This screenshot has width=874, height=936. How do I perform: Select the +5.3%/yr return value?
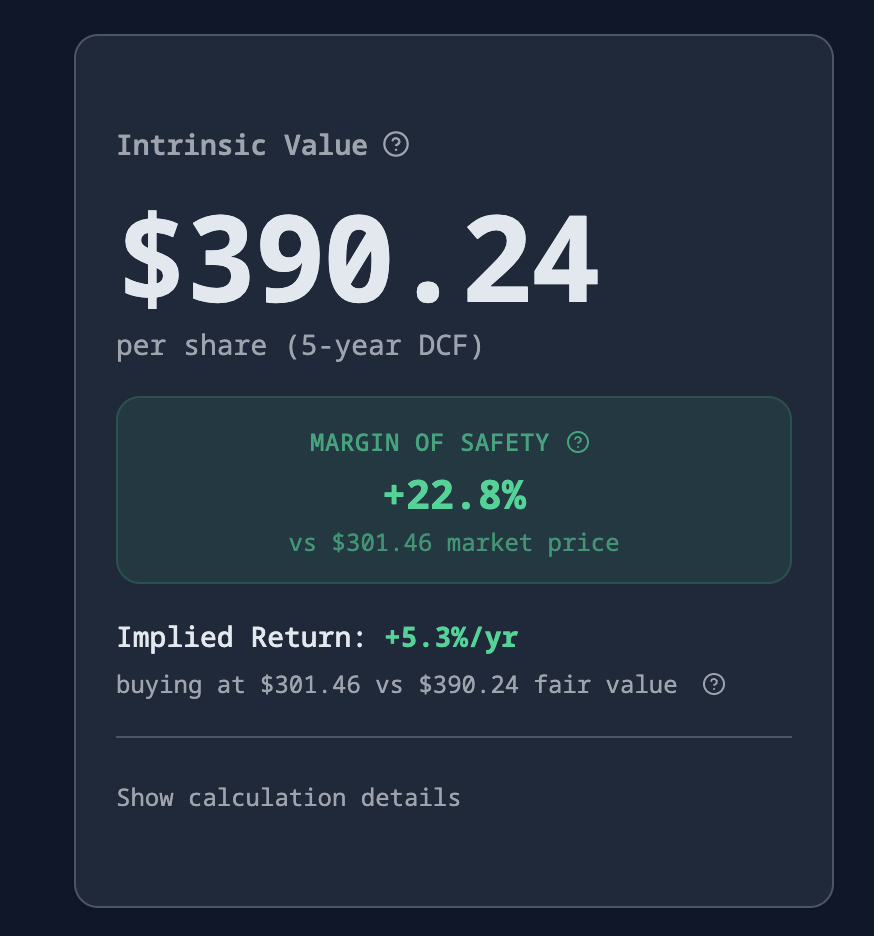[451, 638]
